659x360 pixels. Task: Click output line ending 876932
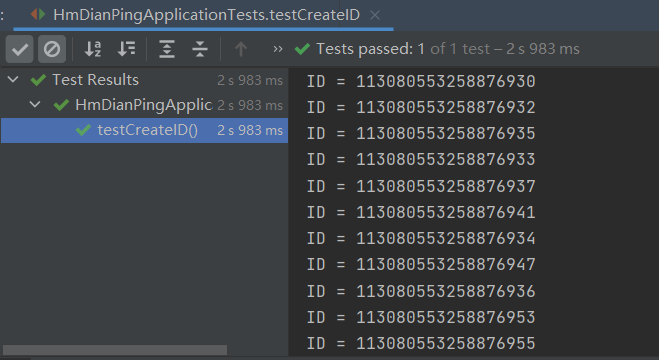pos(421,107)
